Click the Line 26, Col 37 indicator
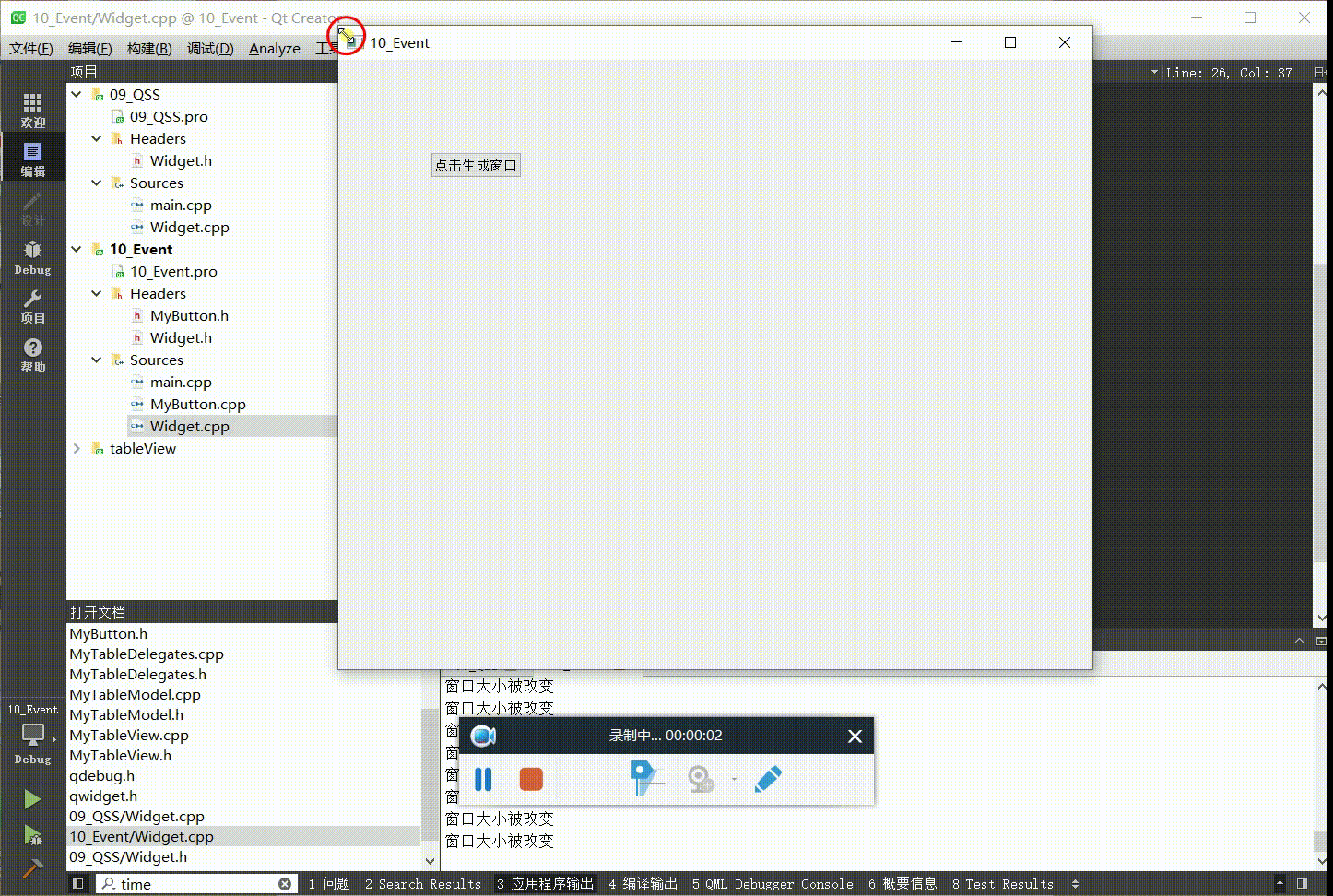Image resolution: width=1333 pixels, height=896 pixels. (x=1229, y=73)
